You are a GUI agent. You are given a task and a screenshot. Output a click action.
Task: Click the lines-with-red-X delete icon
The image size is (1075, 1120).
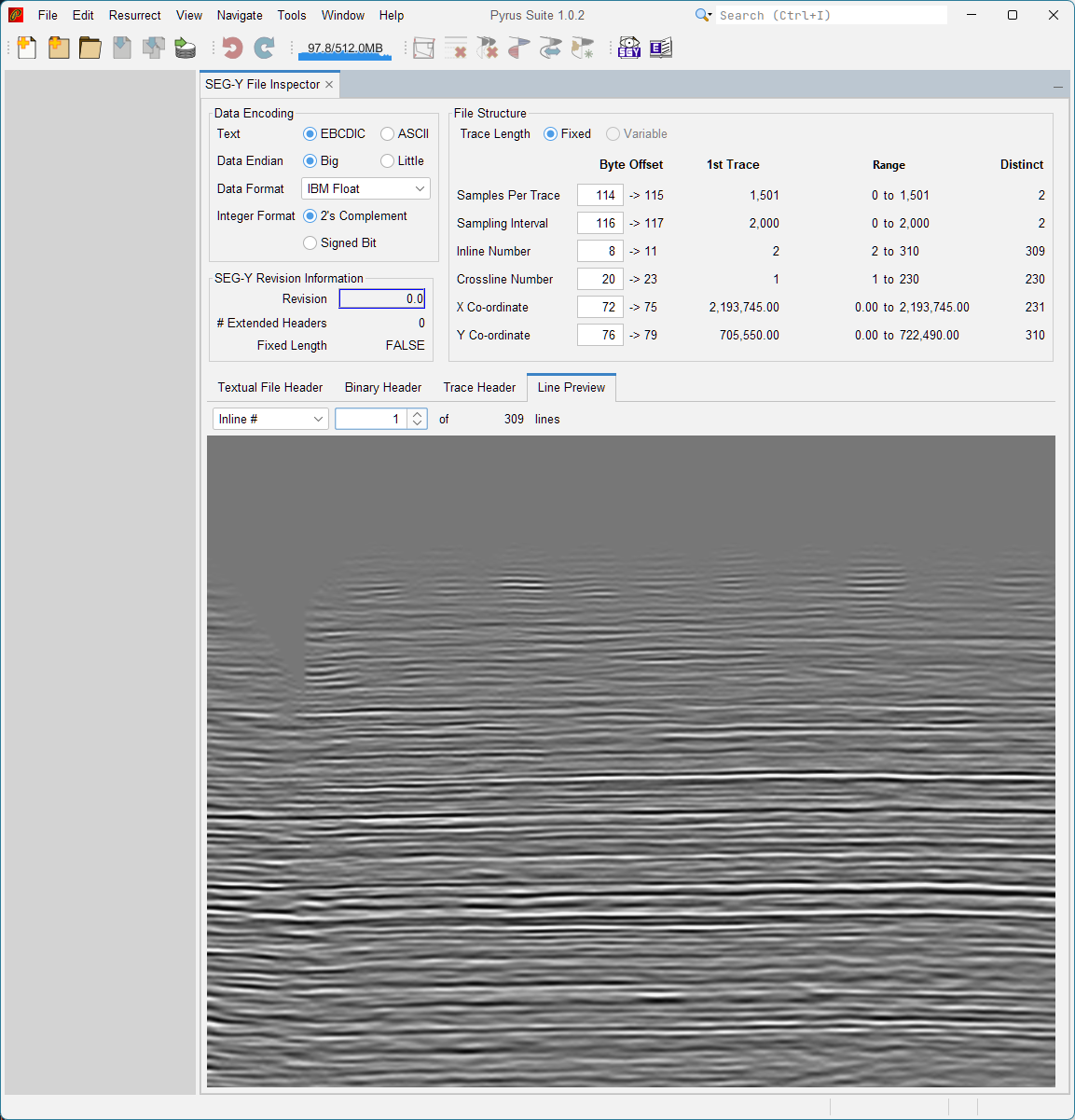(456, 48)
